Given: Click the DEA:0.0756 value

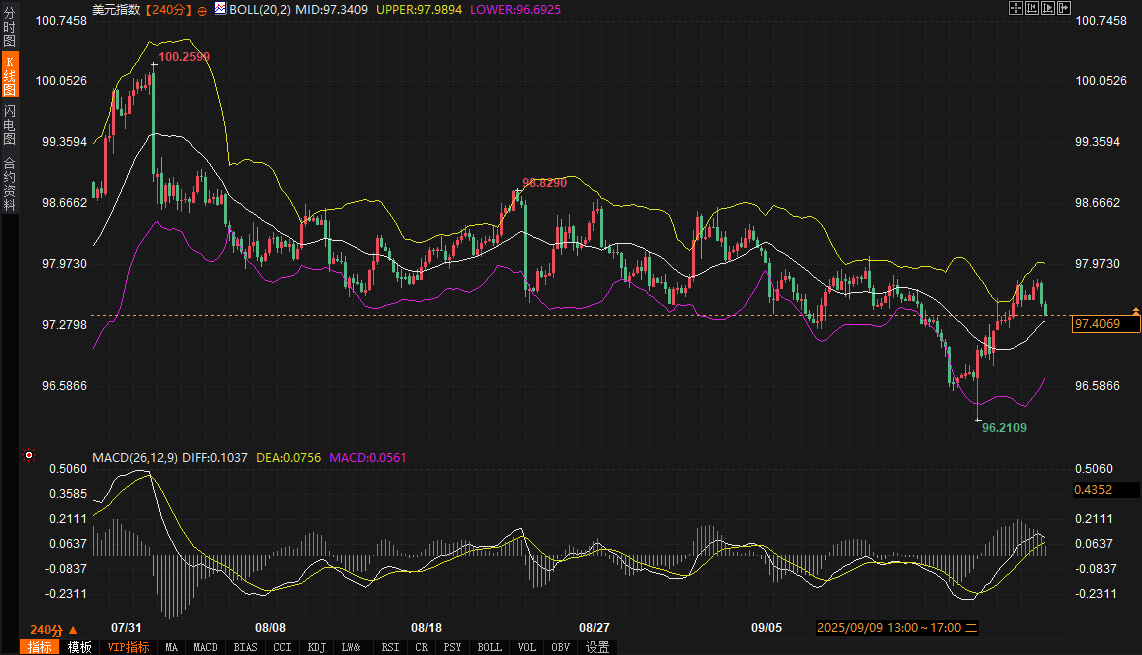Looking at the screenshot, I should pos(288,458).
